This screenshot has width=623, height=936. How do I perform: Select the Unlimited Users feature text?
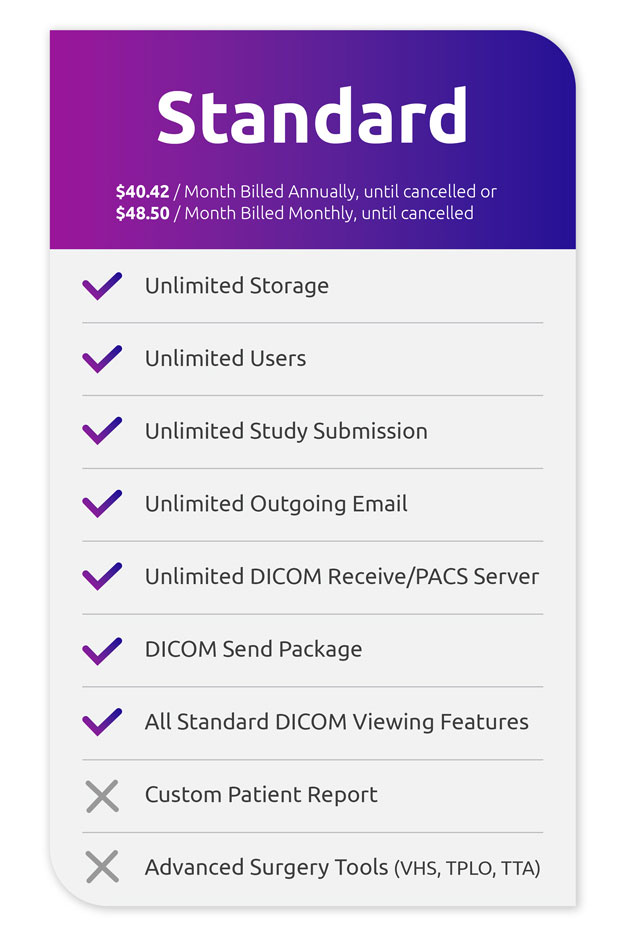[226, 359]
